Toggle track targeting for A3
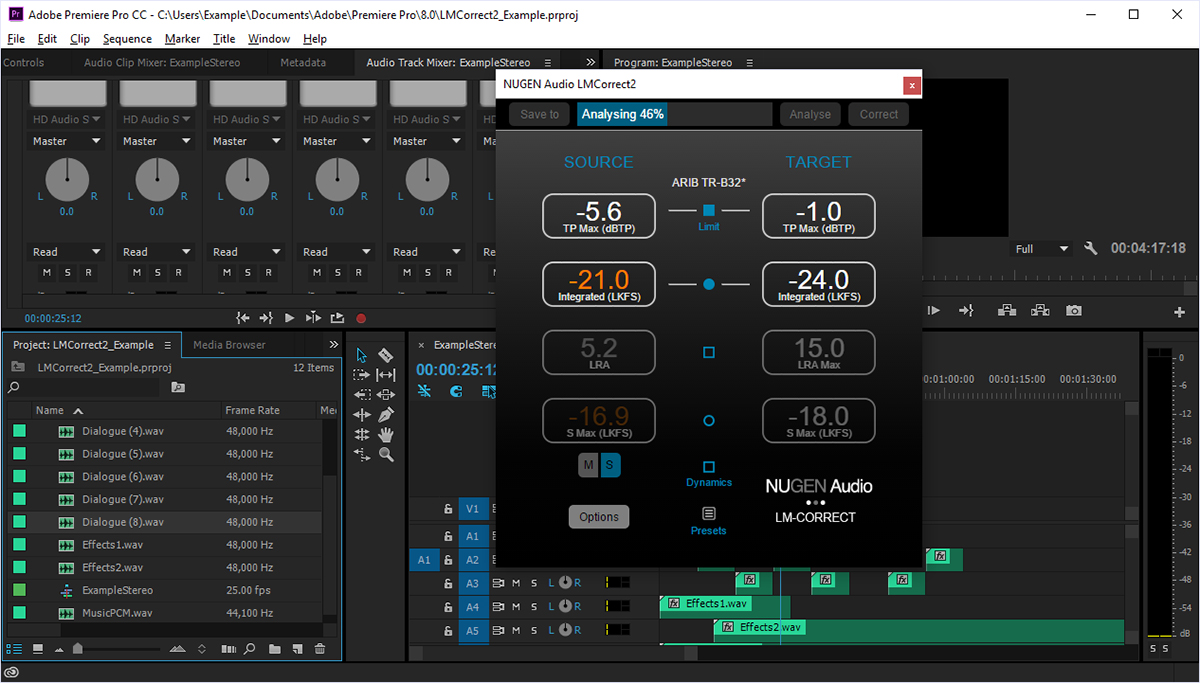Screen dimensions: 1200x683 473,583
